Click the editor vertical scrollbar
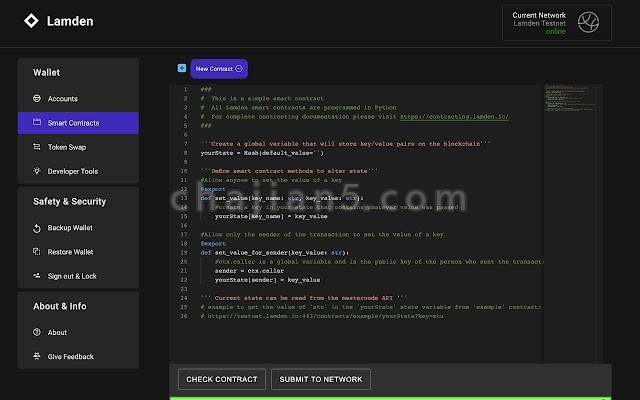 (x=599, y=224)
